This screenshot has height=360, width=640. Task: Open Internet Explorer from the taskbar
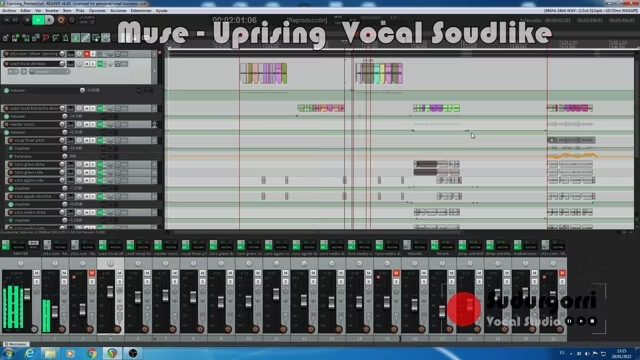29,353
